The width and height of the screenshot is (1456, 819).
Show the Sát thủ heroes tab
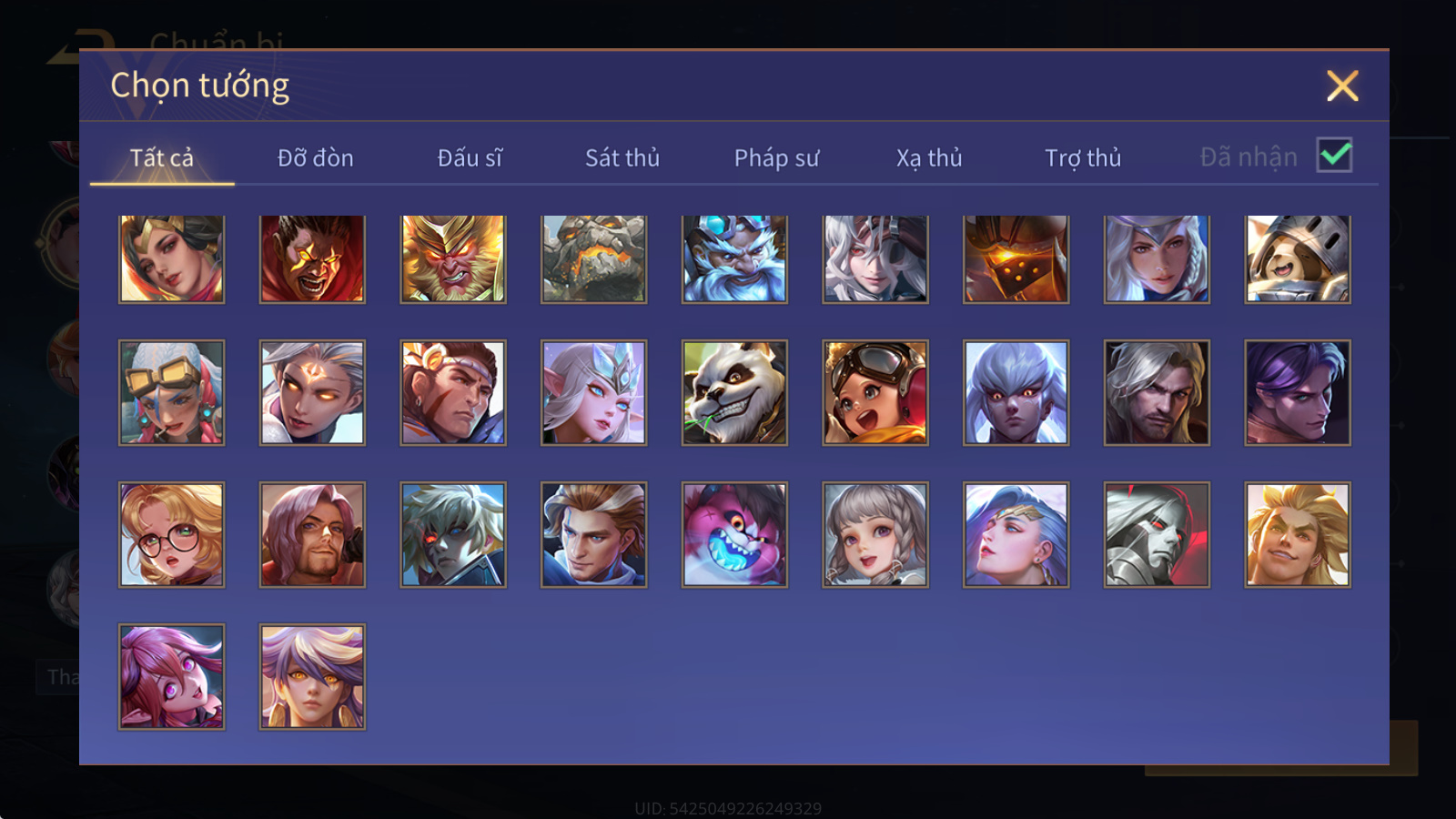(x=622, y=158)
